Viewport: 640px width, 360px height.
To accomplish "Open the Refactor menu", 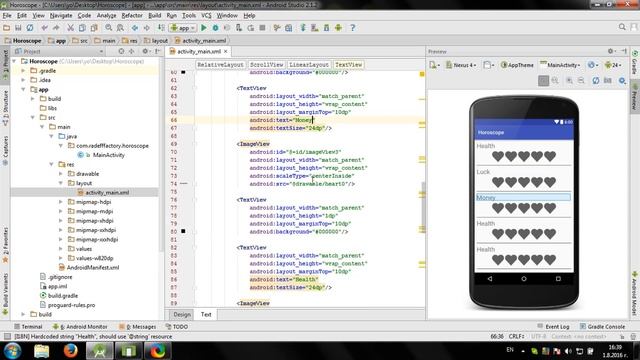I will click(x=132, y=16).
